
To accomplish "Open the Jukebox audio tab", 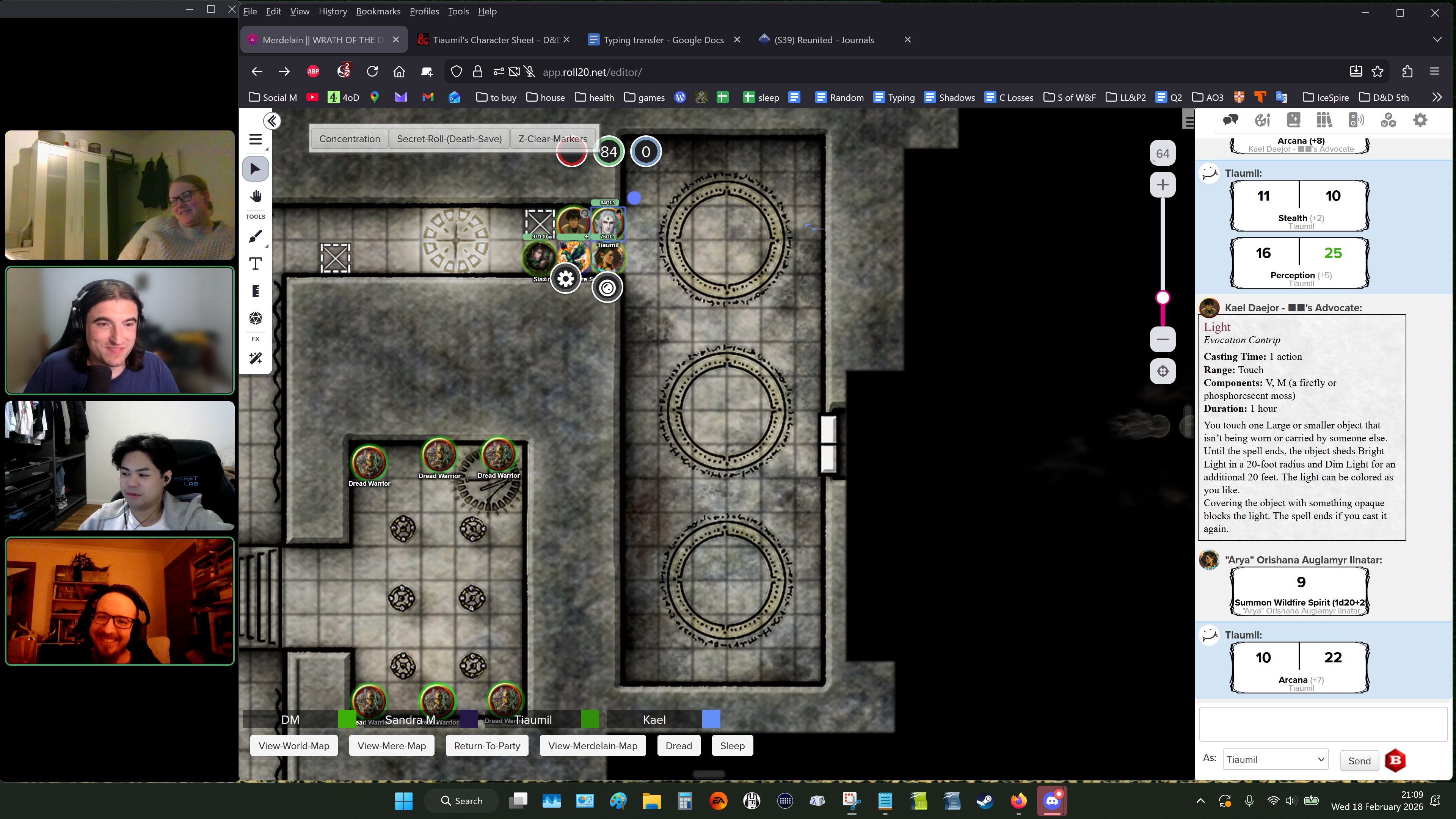I will [x=1356, y=120].
